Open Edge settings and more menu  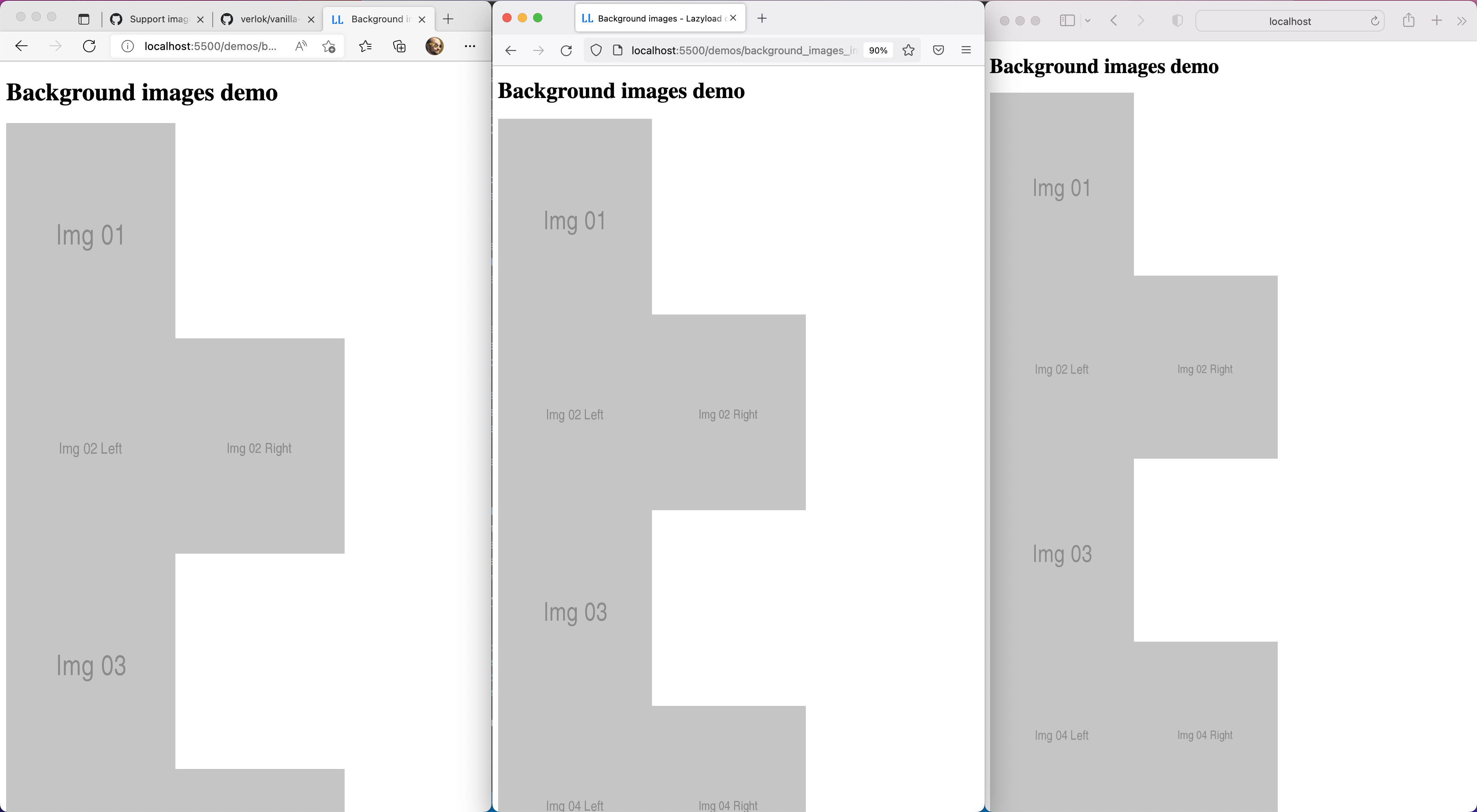pyautogui.click(x=470, y=47)
